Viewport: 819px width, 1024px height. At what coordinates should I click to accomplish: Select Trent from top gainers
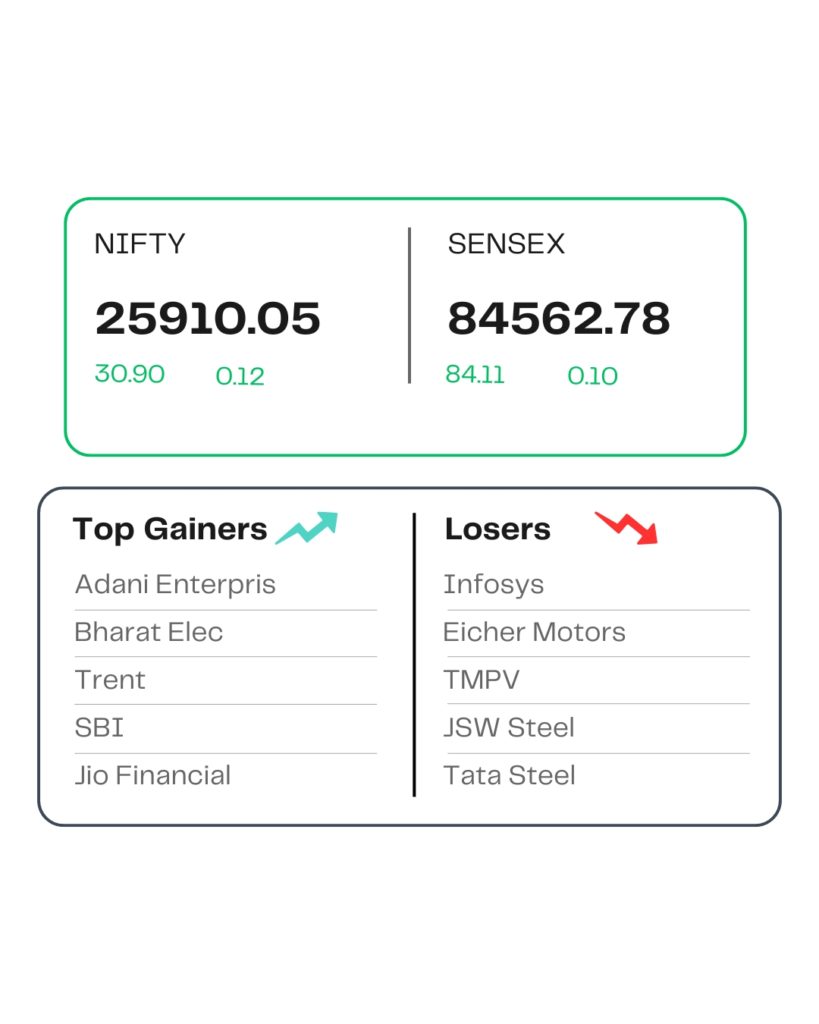coord(110,680)
